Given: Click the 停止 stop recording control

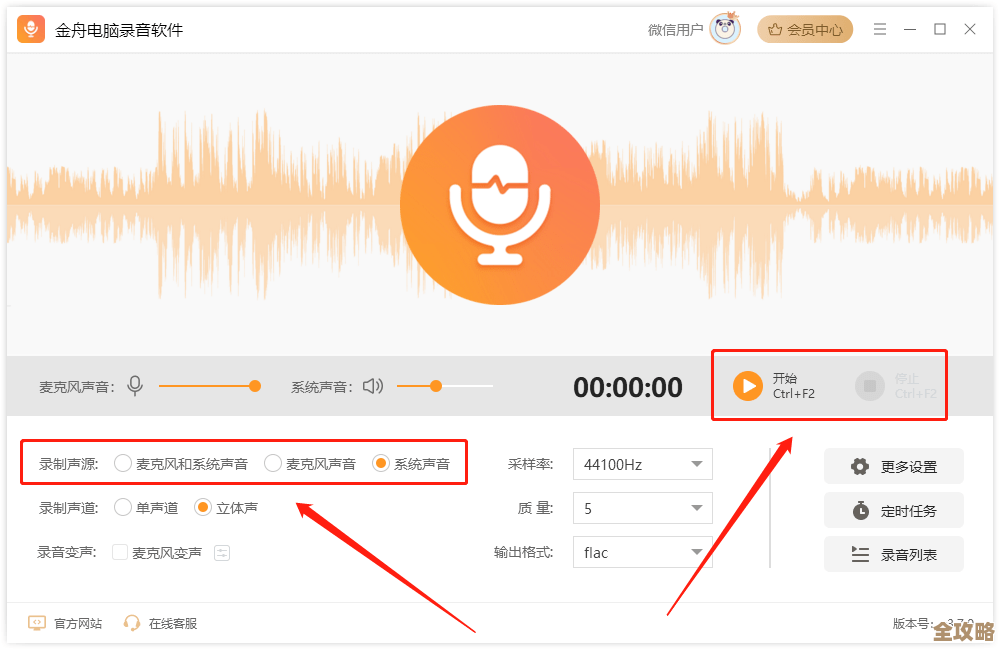Looking at the screenshot, I should point(869,386).
